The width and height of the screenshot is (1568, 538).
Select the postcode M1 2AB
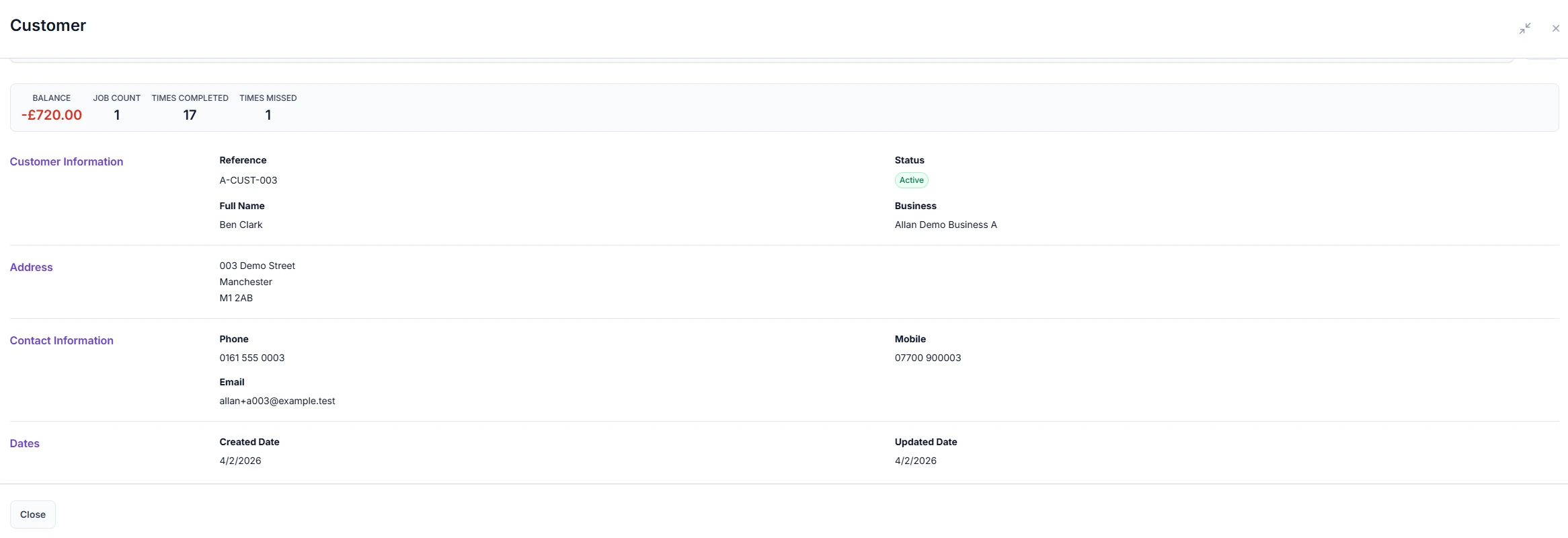[x=236, y=298]
